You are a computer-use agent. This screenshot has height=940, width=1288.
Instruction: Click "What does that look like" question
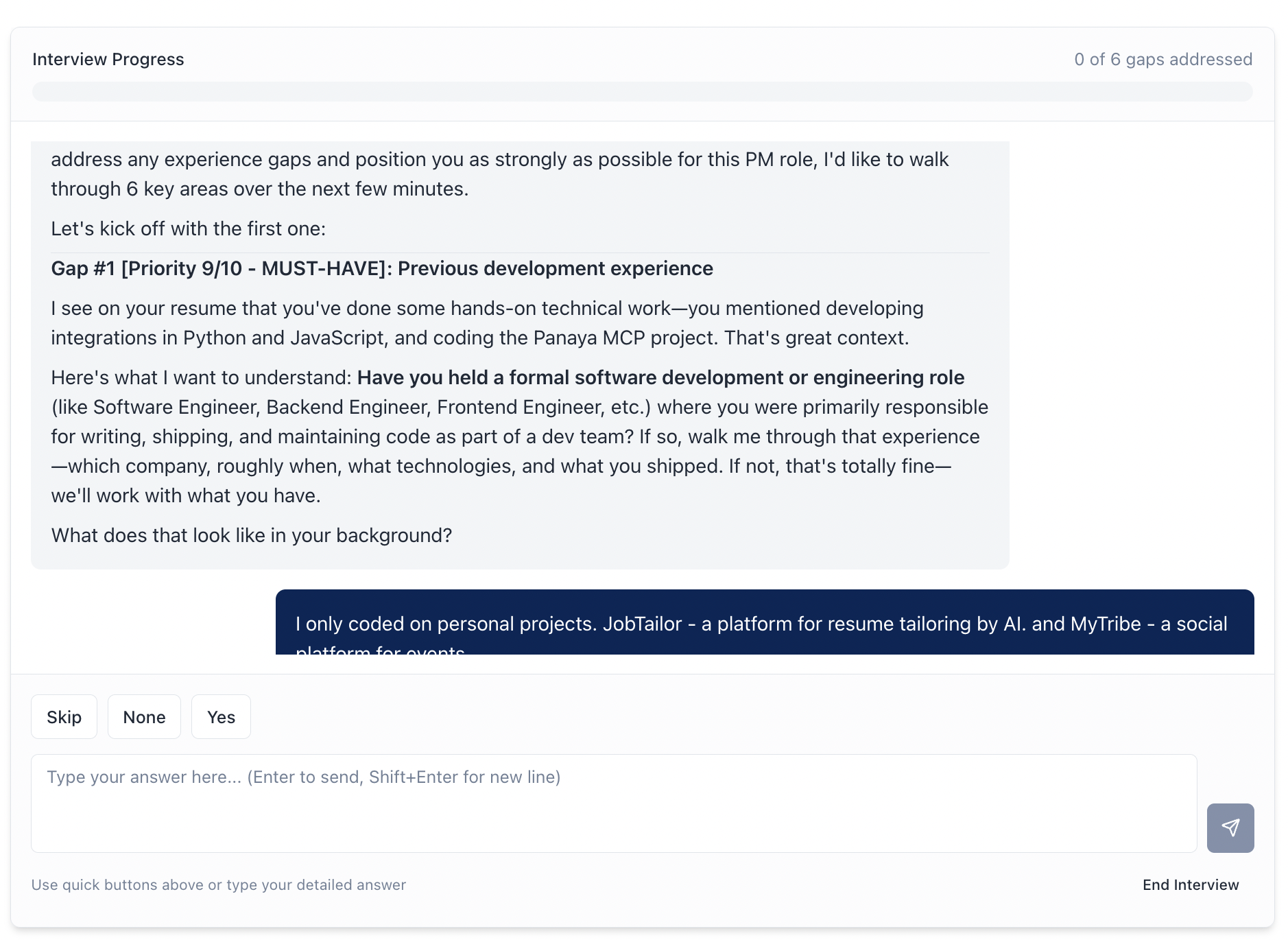252,535
